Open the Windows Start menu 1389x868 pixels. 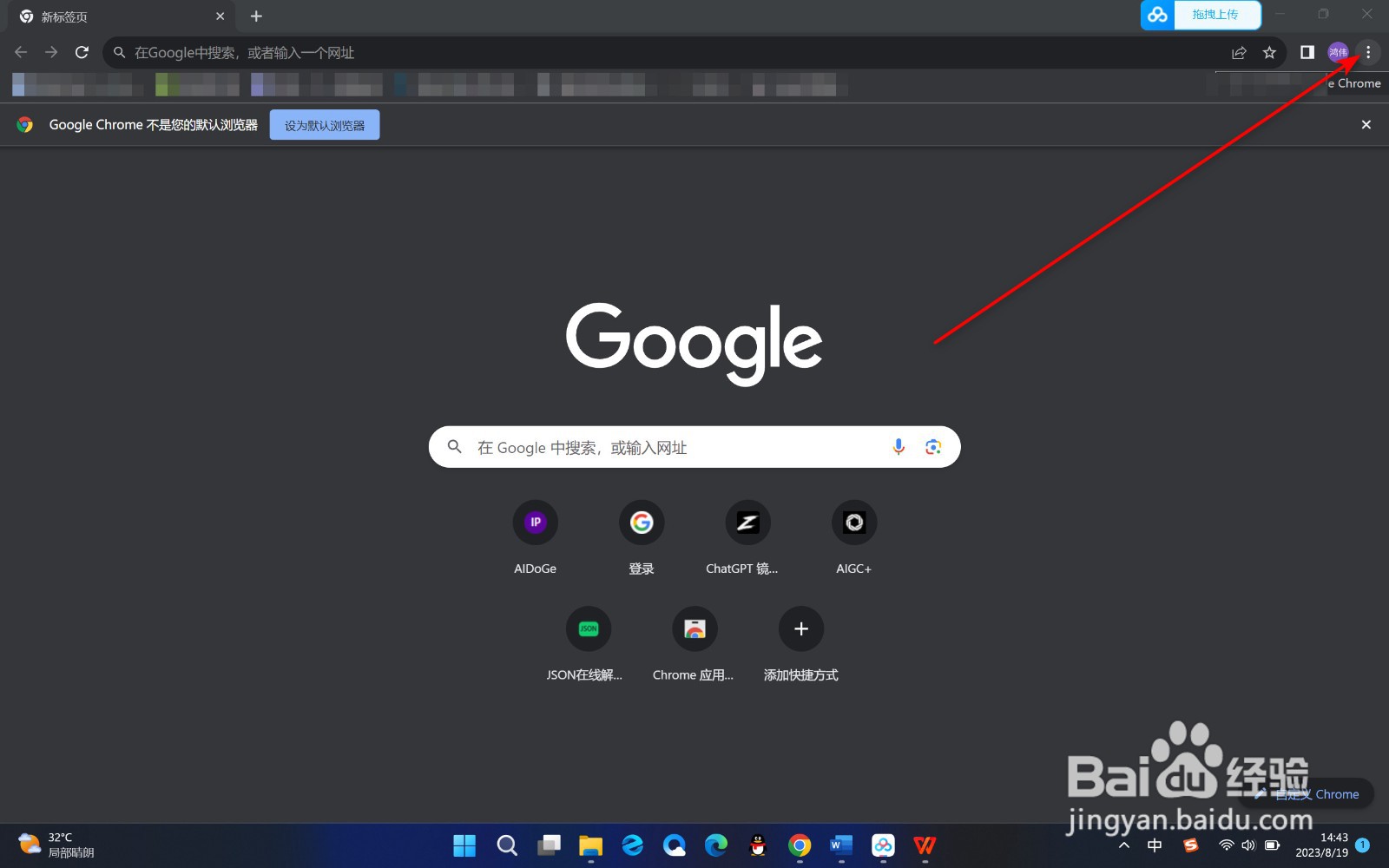[464, 845]
